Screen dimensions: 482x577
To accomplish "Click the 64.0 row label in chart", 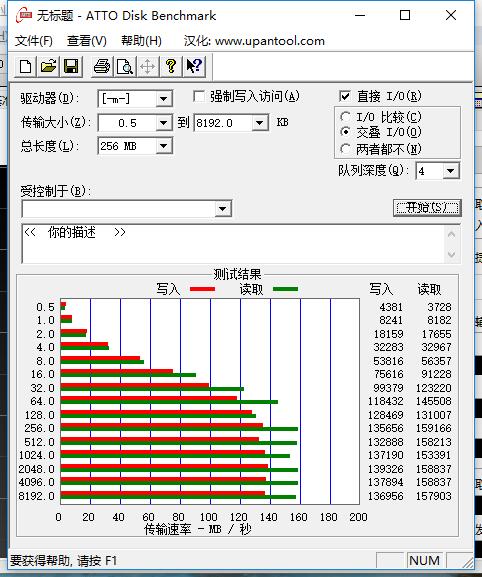I will (x=42, y=401).
